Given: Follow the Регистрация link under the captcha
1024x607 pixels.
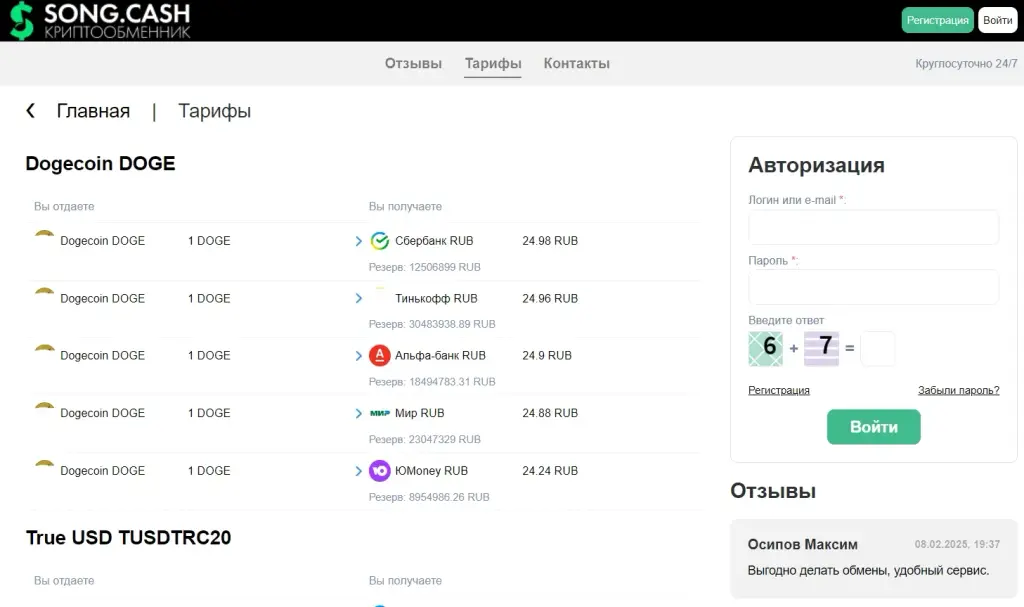Looking at the screenshot, I should point(779,390).
